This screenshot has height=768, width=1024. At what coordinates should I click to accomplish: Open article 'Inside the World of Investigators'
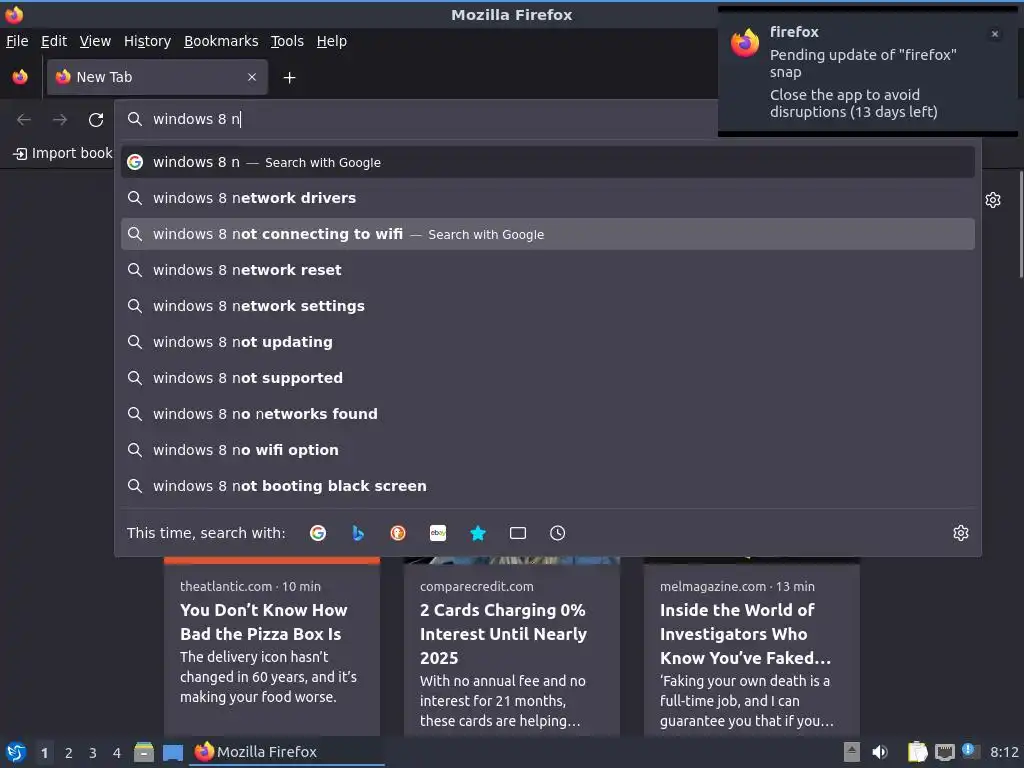(752, 647)
